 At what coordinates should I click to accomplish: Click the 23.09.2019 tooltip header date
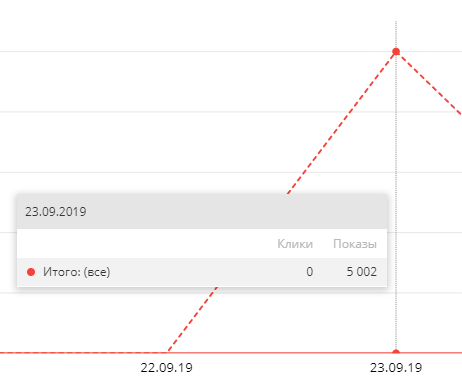tap(56, 212)
